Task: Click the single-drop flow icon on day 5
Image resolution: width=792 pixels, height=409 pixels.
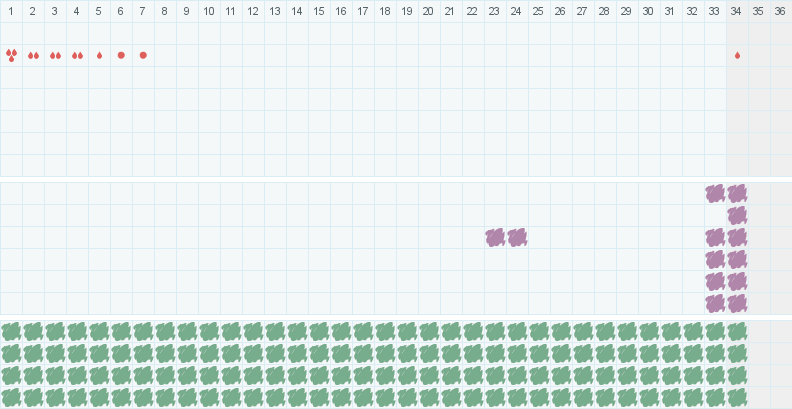Action: click(100, 56)
